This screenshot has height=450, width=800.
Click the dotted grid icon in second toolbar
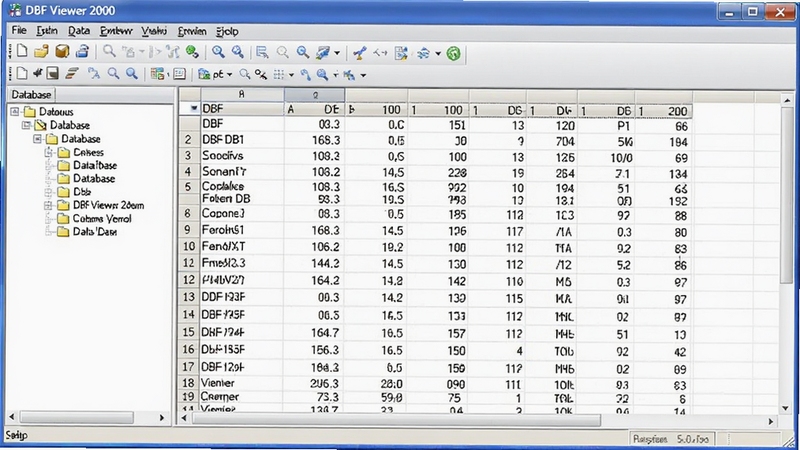(x=279, y=75)
